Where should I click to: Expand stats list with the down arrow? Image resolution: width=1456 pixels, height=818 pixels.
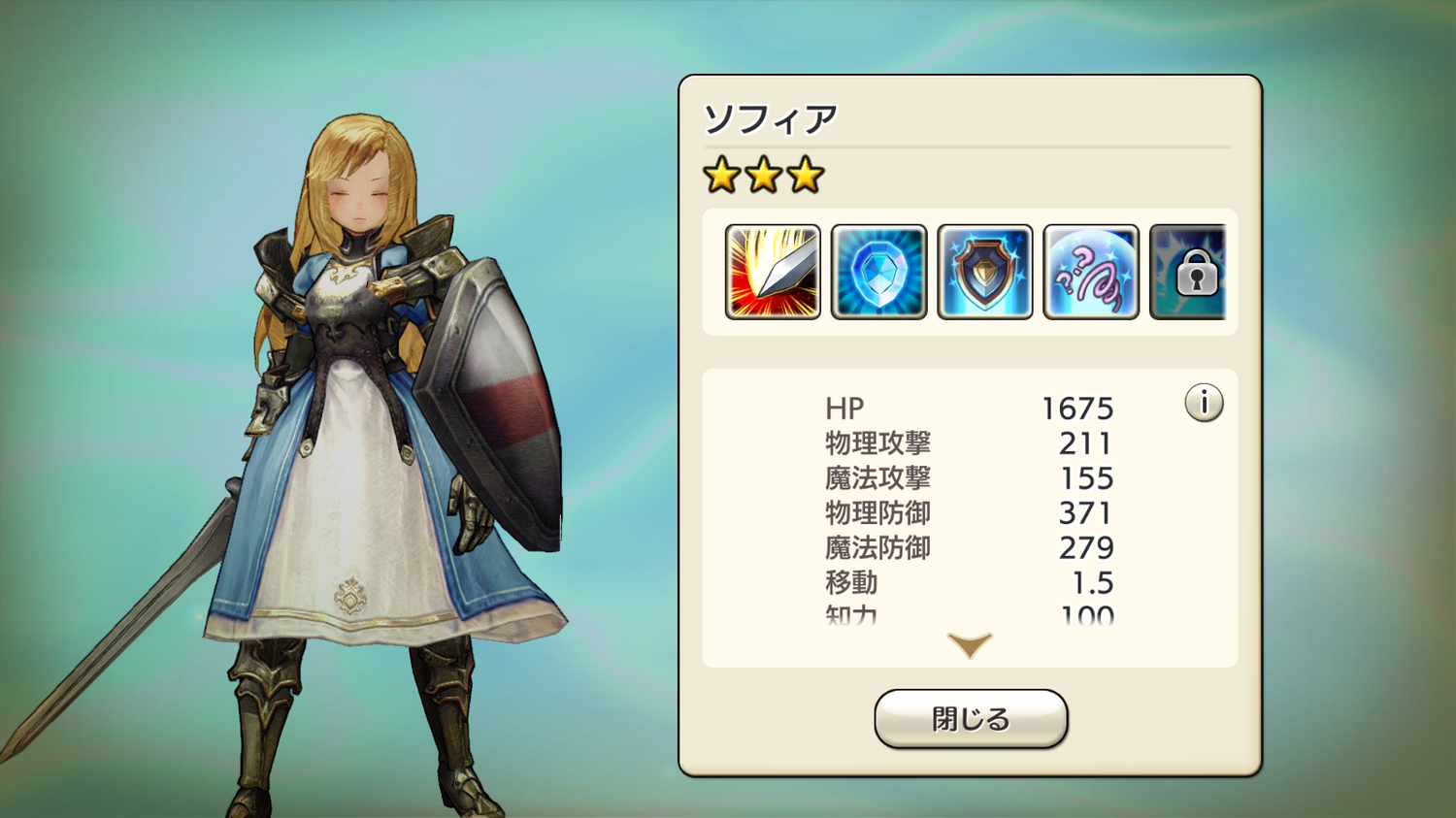970,645
